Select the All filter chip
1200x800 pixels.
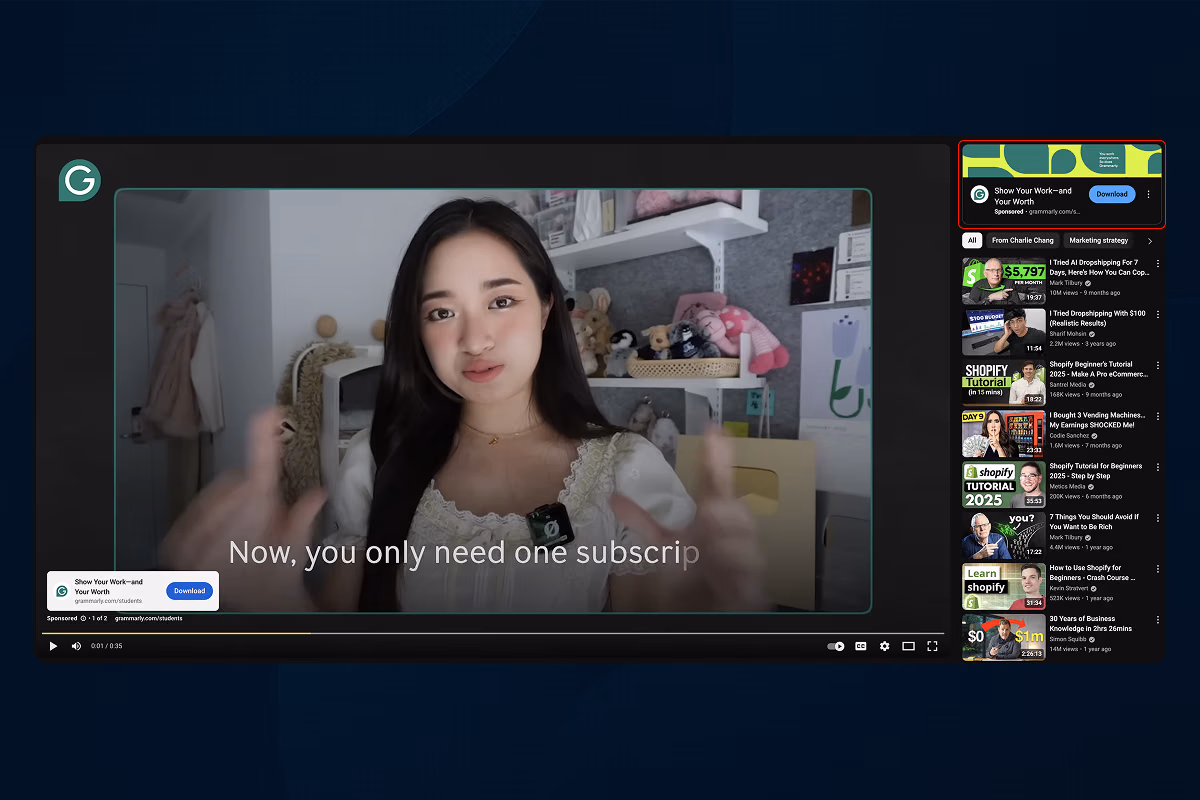[972, 240]
